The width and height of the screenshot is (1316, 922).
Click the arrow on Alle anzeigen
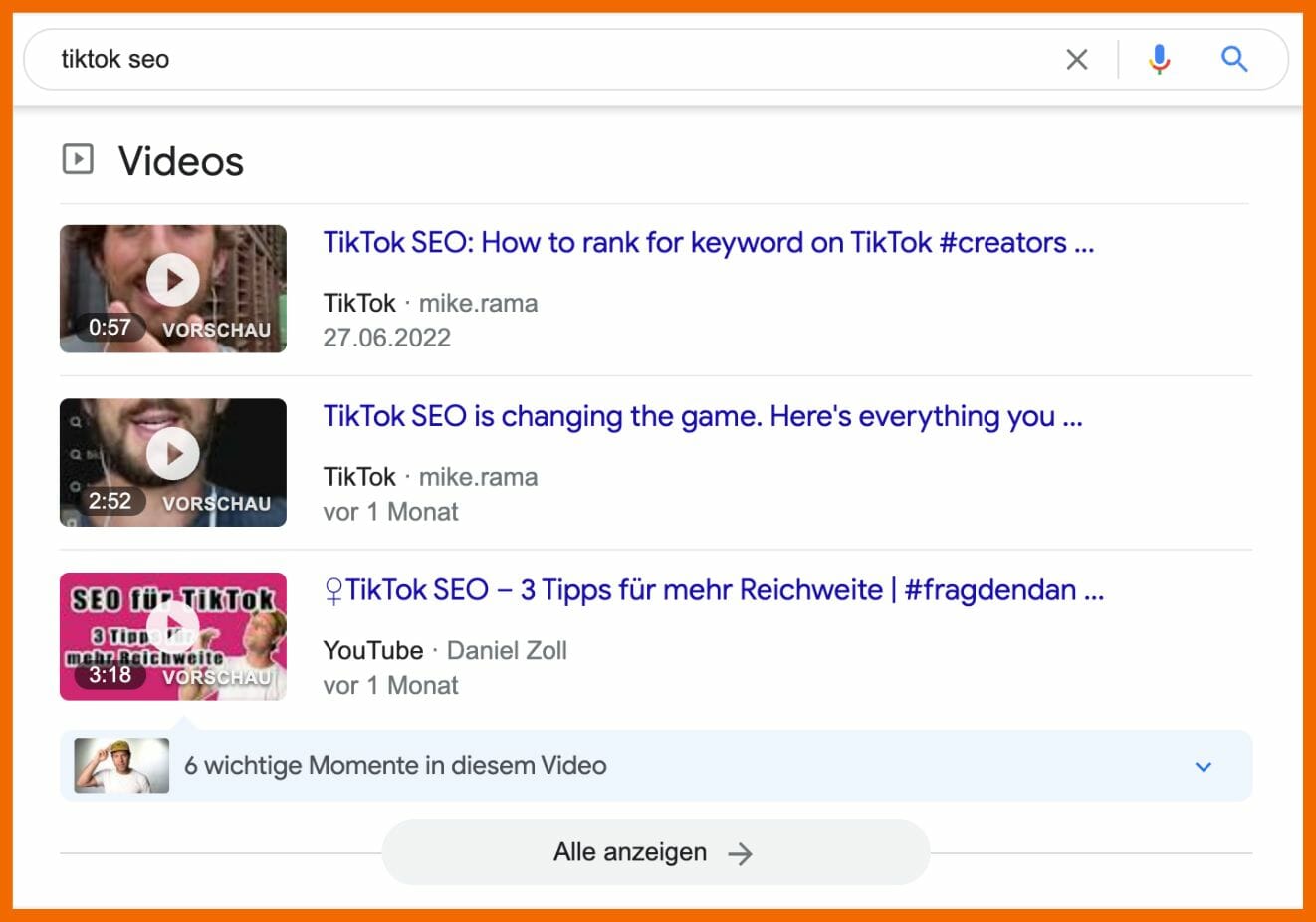pos(741,852)
